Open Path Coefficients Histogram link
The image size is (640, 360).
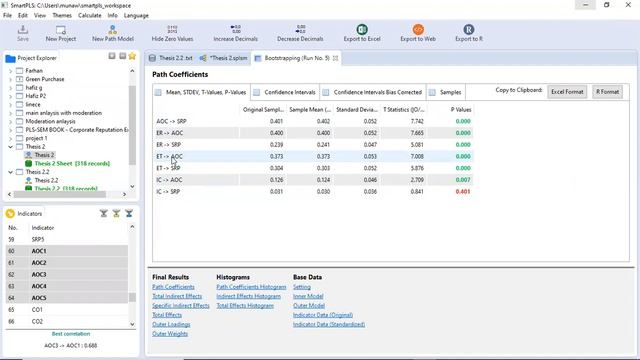(x=251, y=287)
